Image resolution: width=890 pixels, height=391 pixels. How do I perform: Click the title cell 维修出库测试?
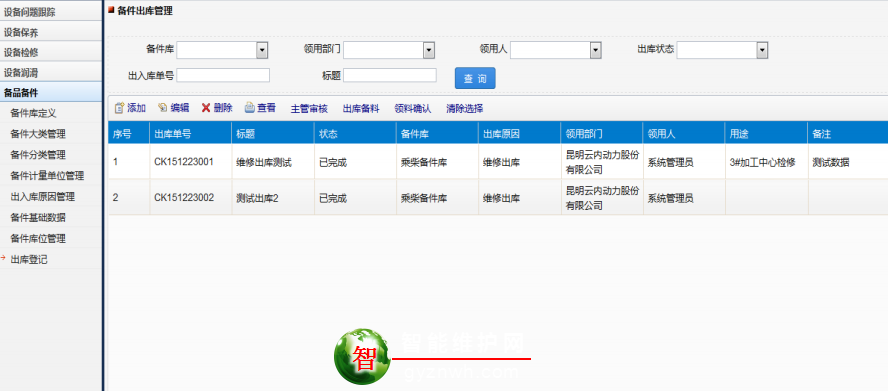(x=264, y=162)
